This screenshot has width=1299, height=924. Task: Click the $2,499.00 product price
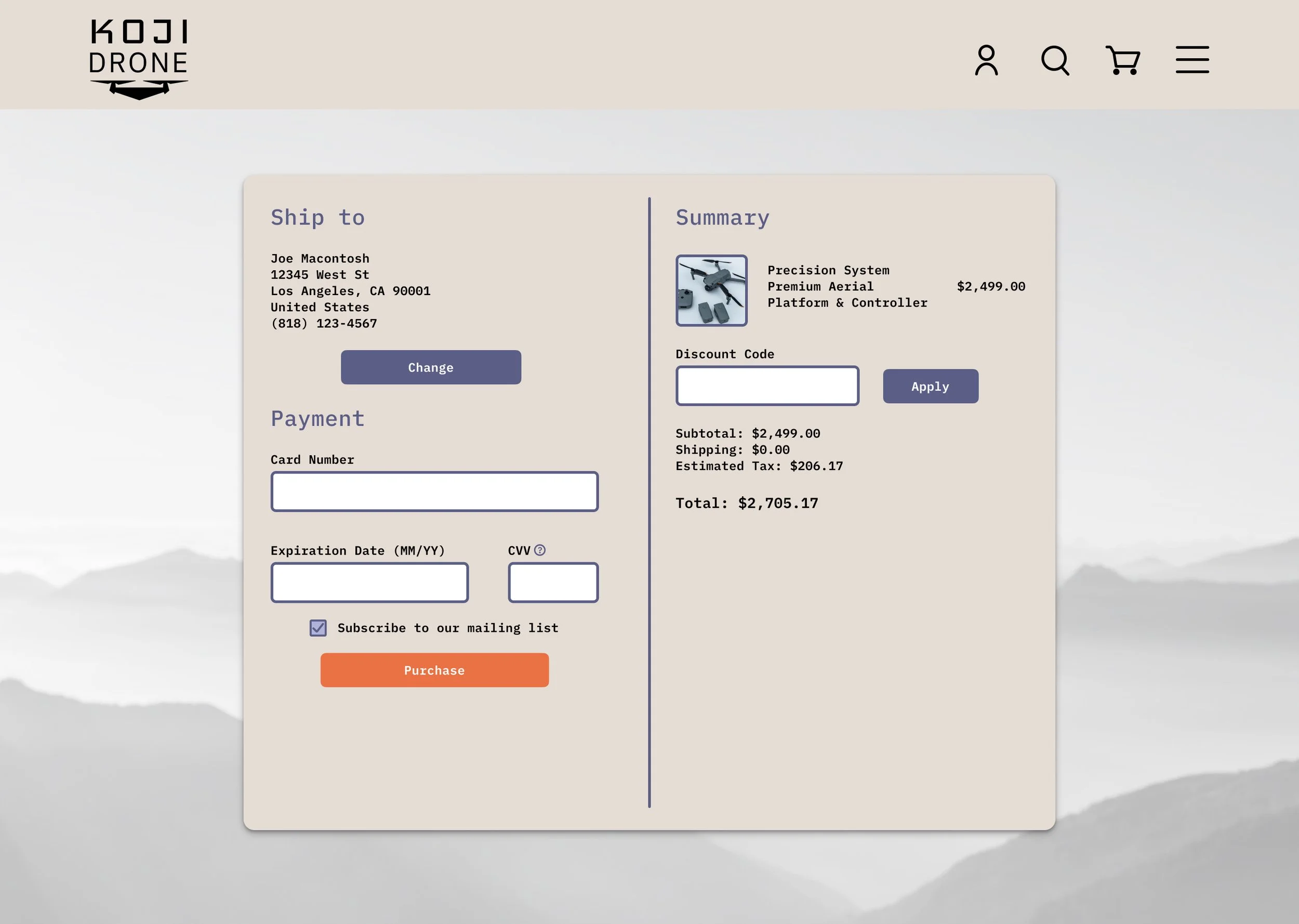(x=991, y=286)
